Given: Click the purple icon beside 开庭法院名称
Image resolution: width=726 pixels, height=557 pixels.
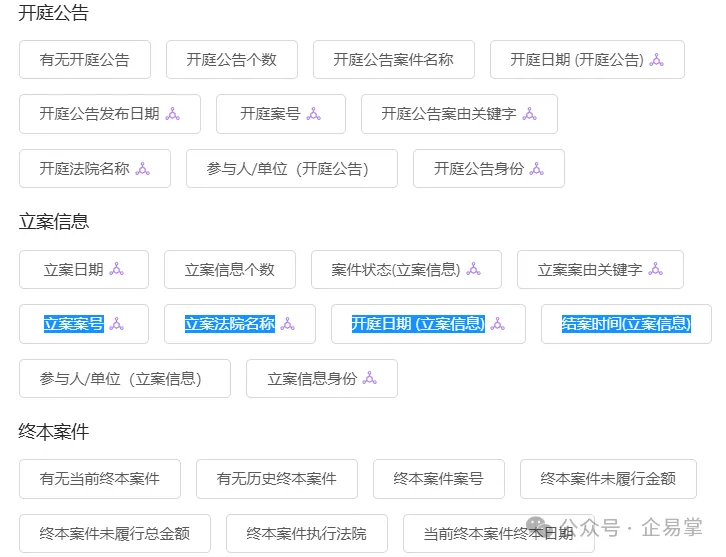Looking at the screenshot, I should coord(143,169).
